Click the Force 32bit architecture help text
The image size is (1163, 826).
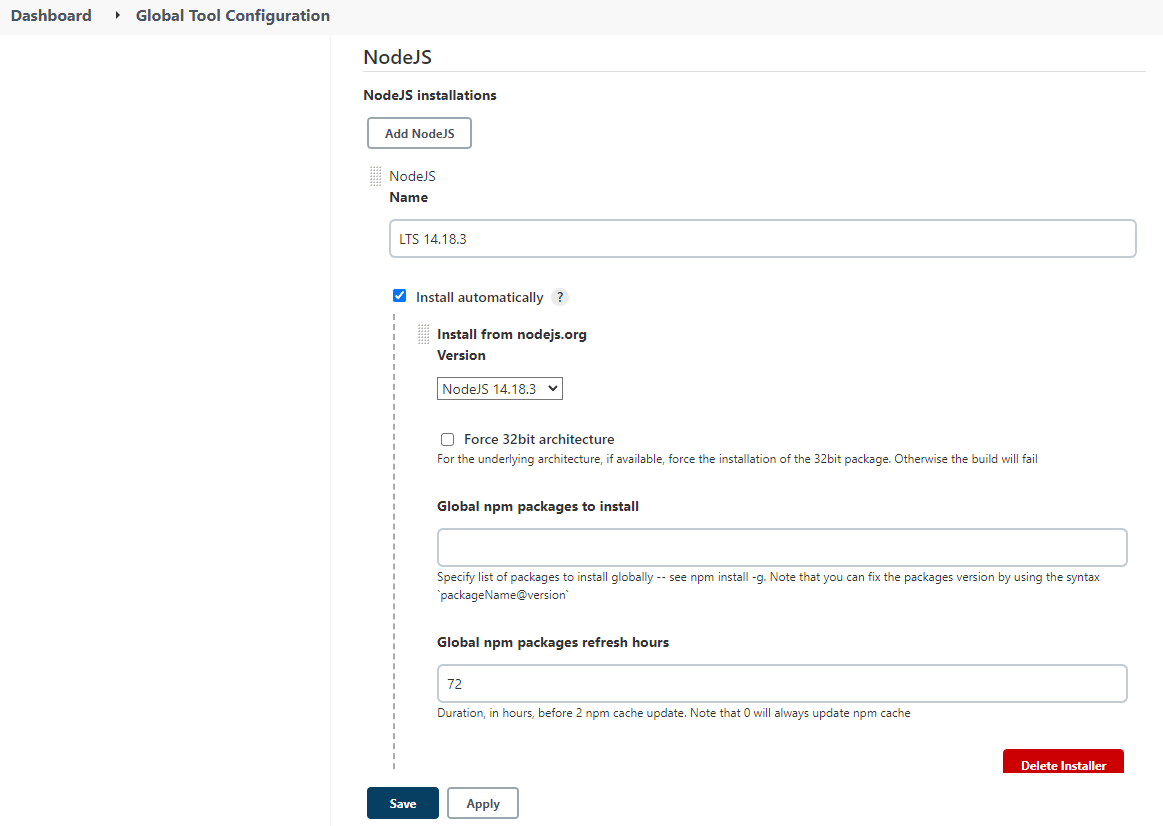point(737,459)
